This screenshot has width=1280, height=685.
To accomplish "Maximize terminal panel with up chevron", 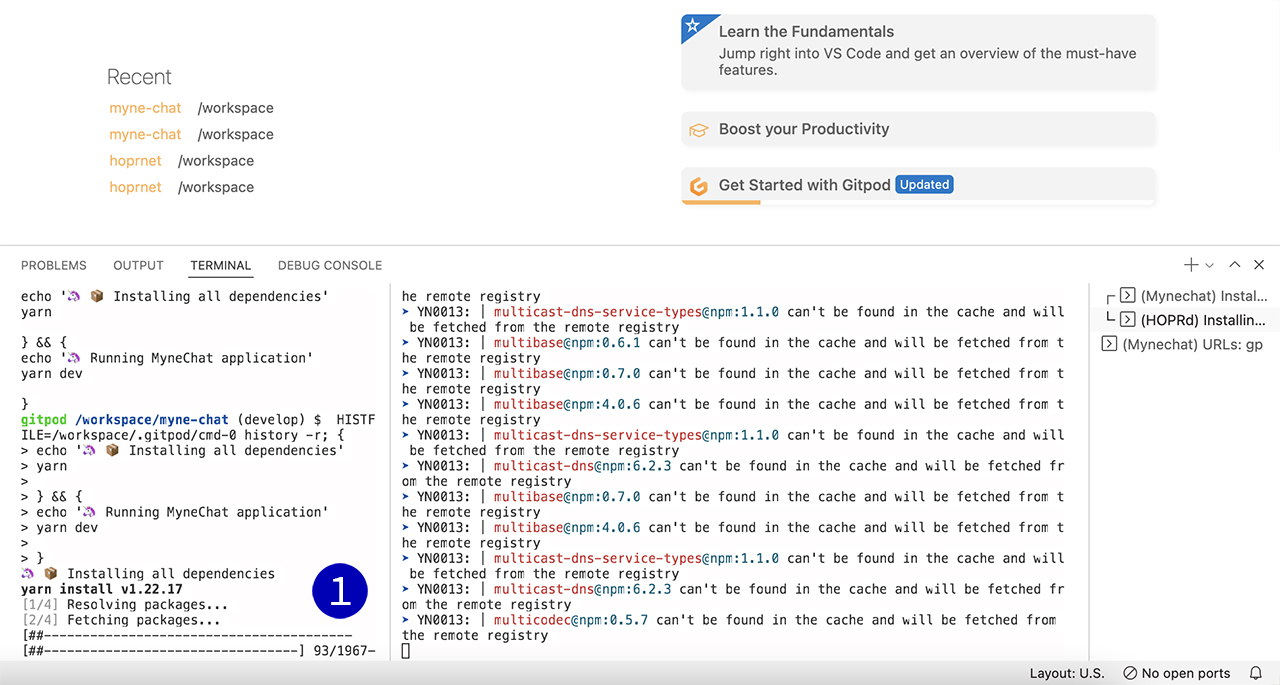I will tap(1235, 265).
